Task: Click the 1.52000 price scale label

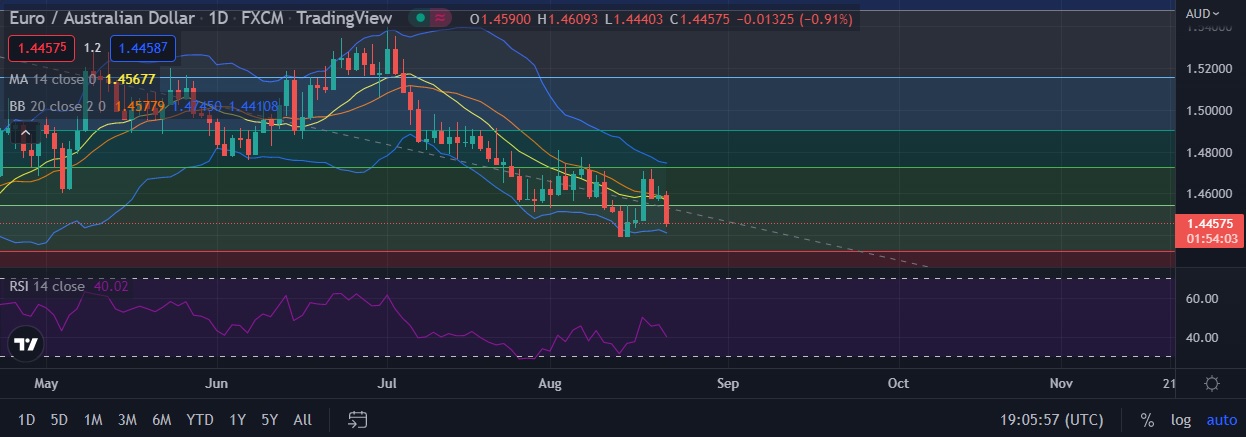Action: tap(1210, 69)
